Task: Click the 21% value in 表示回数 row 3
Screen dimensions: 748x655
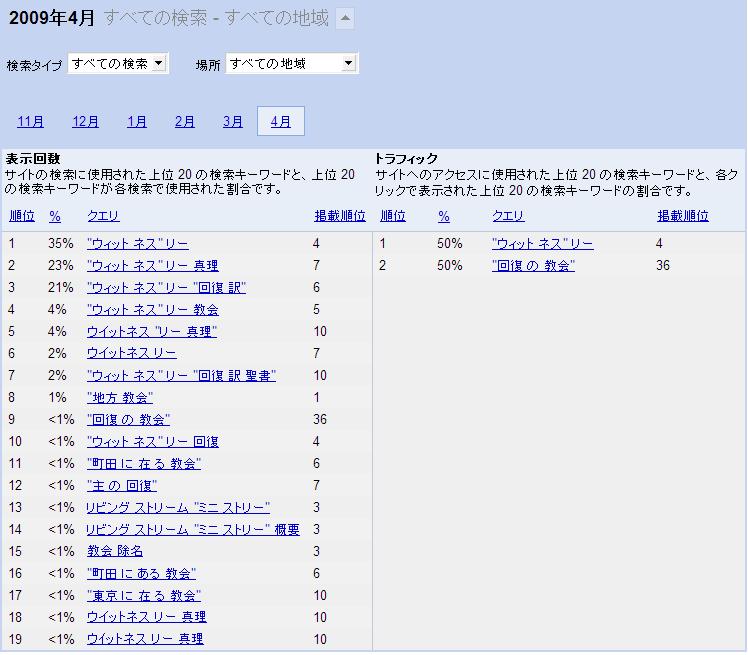Action: click(x=61, y=288)
